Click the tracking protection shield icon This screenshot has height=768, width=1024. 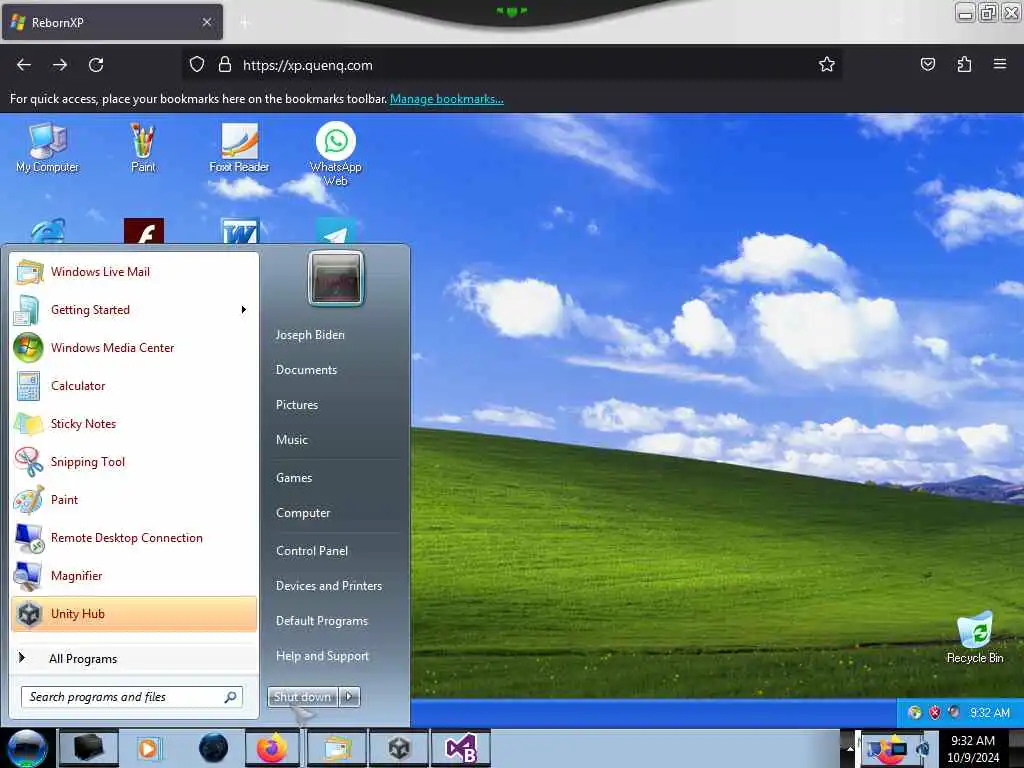coord(197,65)
